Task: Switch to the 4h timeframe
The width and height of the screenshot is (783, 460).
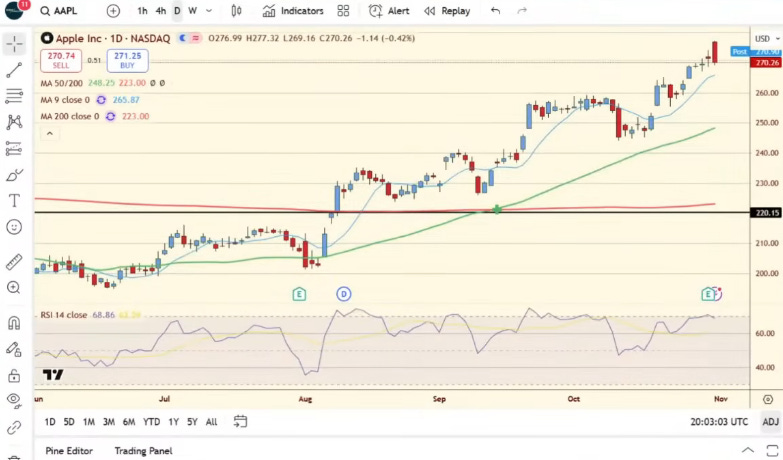Action: coord(161,11)
